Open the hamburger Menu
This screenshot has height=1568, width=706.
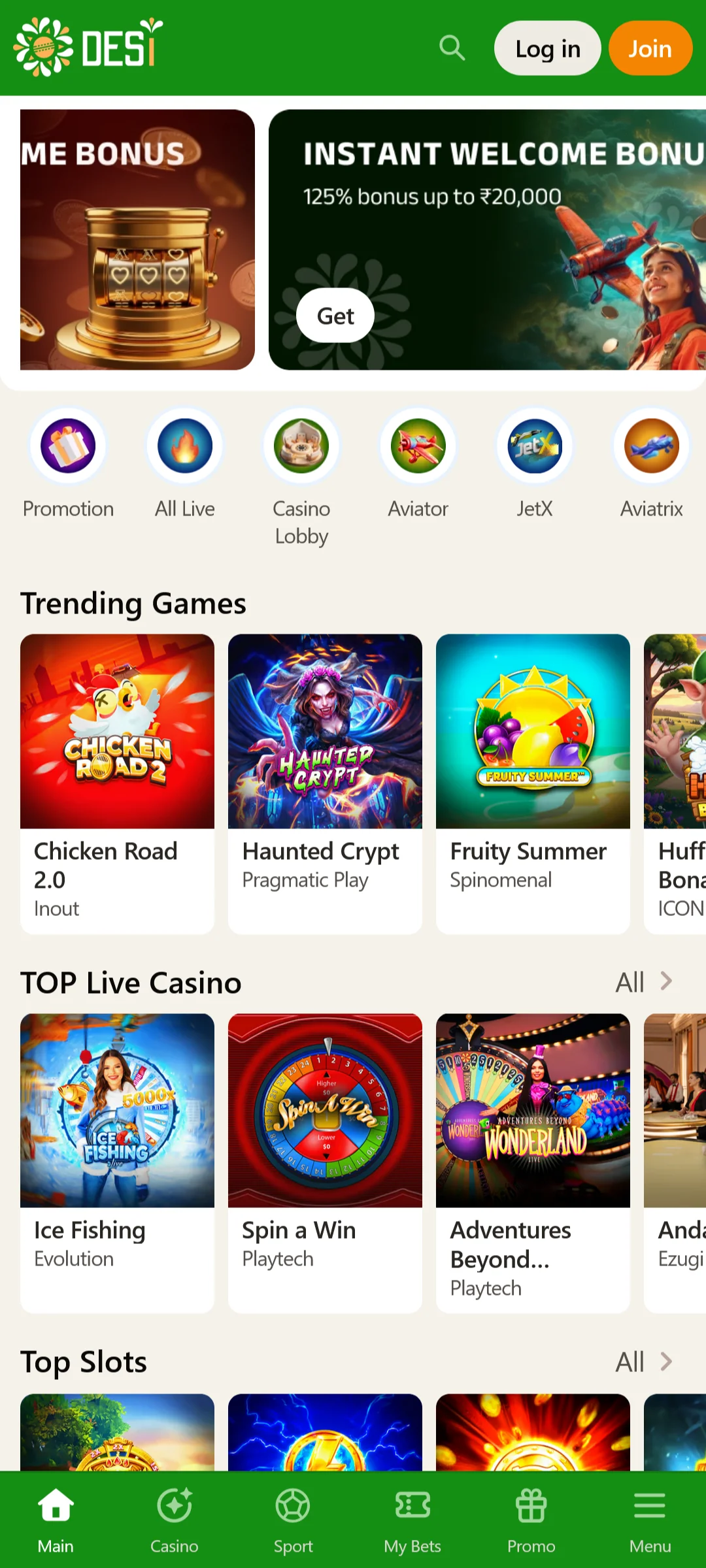pos(650,1520)
